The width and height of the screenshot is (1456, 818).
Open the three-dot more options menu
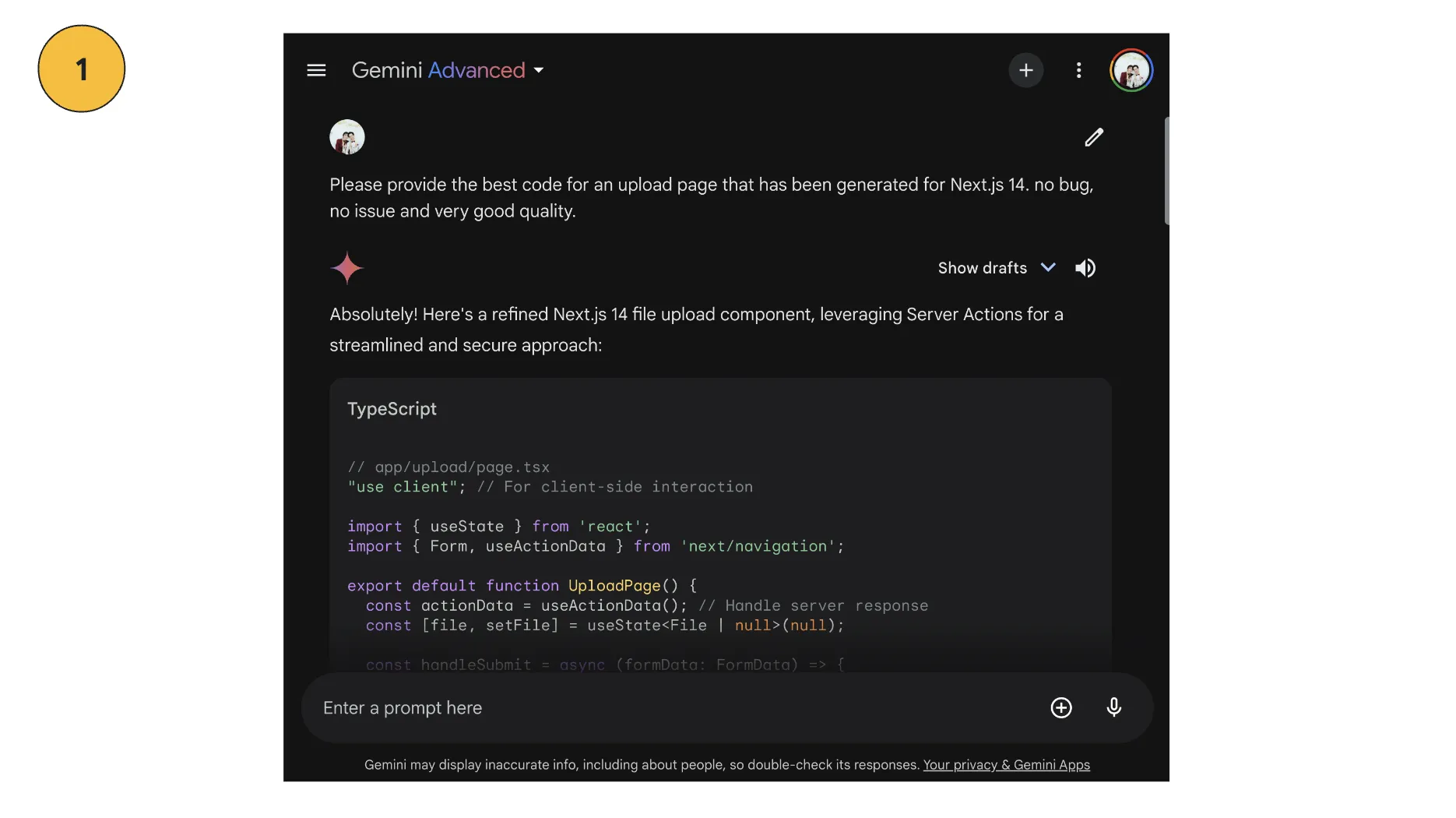(1078, 70)
